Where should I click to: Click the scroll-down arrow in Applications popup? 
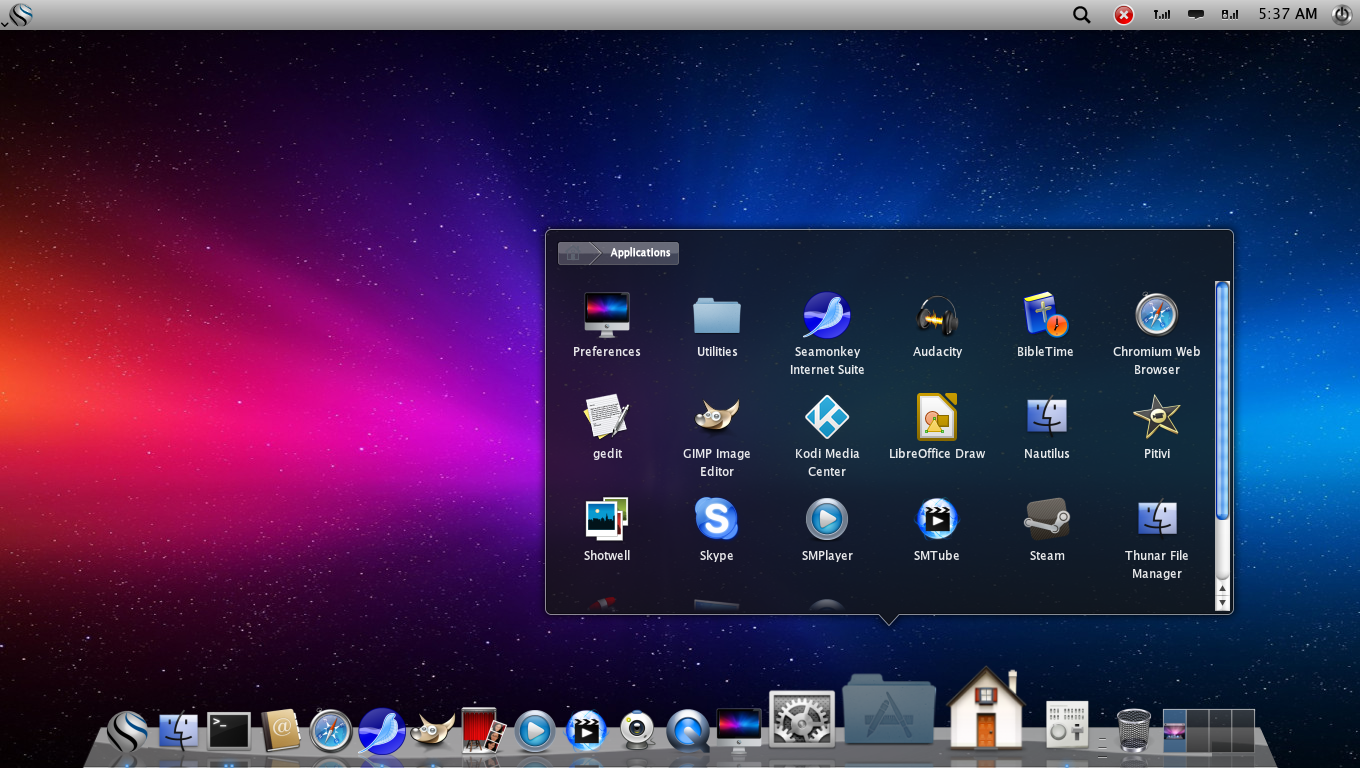click(x=1222, y=603)
